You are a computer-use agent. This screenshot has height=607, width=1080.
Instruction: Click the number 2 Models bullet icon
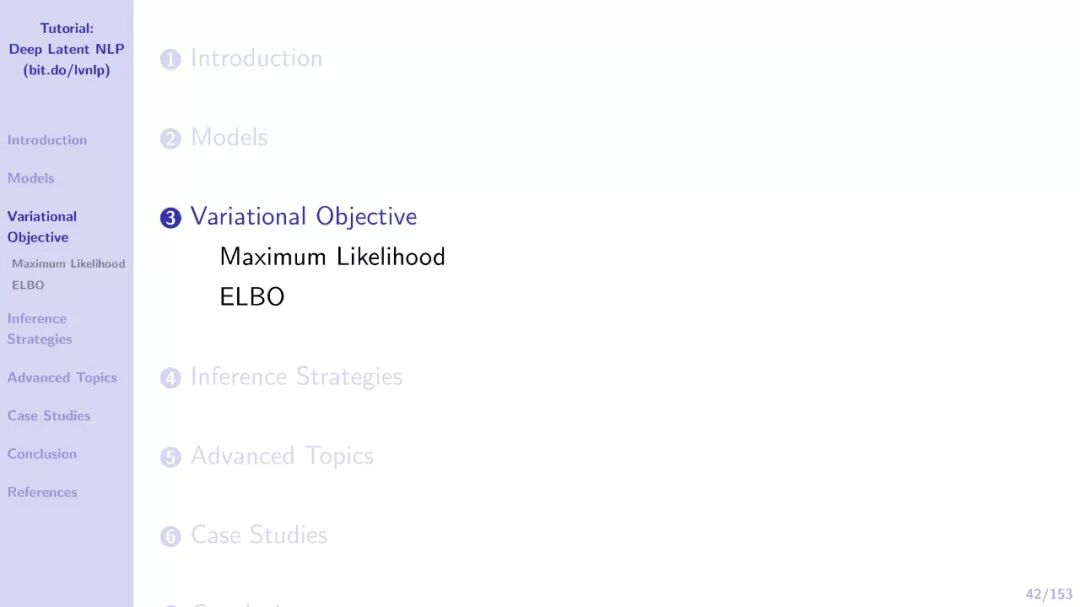click(170, 138)
